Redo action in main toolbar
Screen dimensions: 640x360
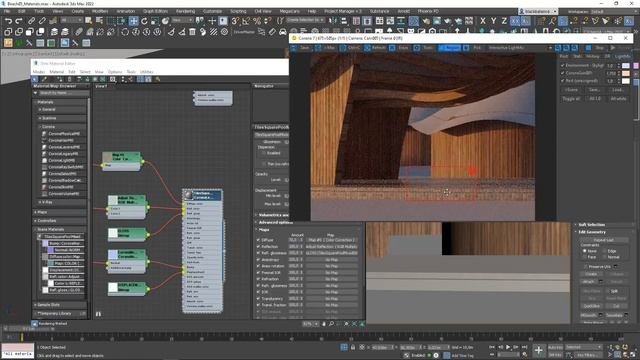(x=19, y=20)
